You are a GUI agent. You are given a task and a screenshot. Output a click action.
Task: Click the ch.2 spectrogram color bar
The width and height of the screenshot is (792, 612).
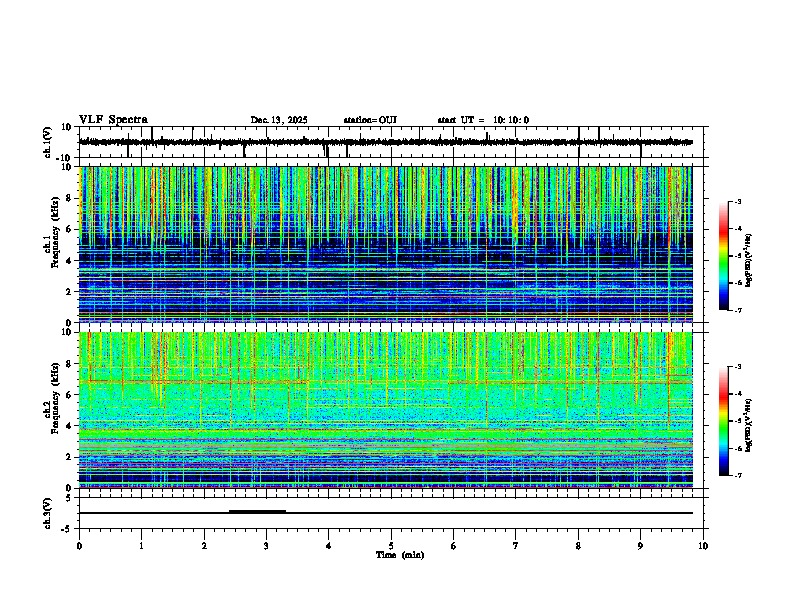coord(723,421)
